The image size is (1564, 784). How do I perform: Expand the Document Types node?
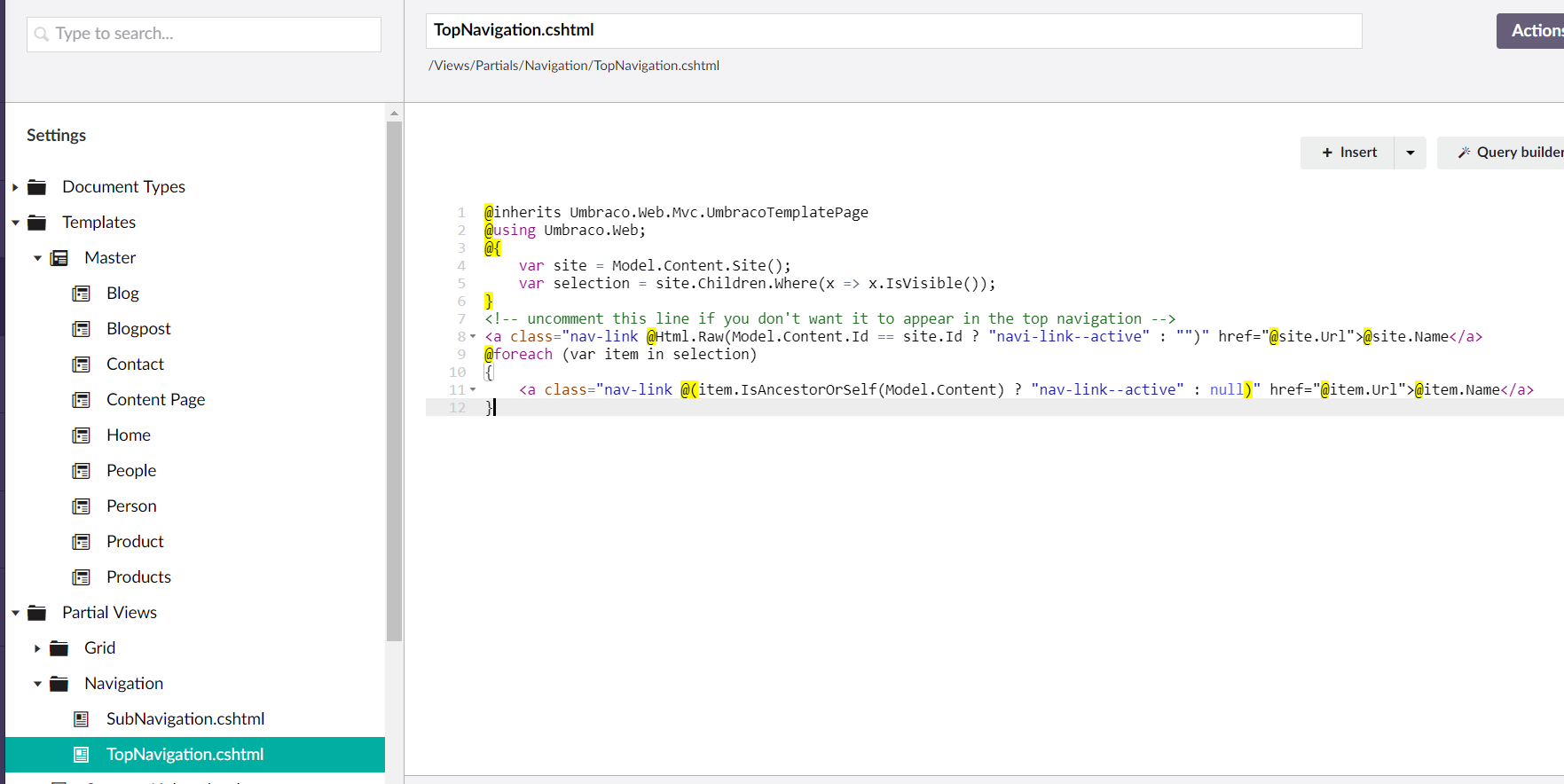pos(15,187)
